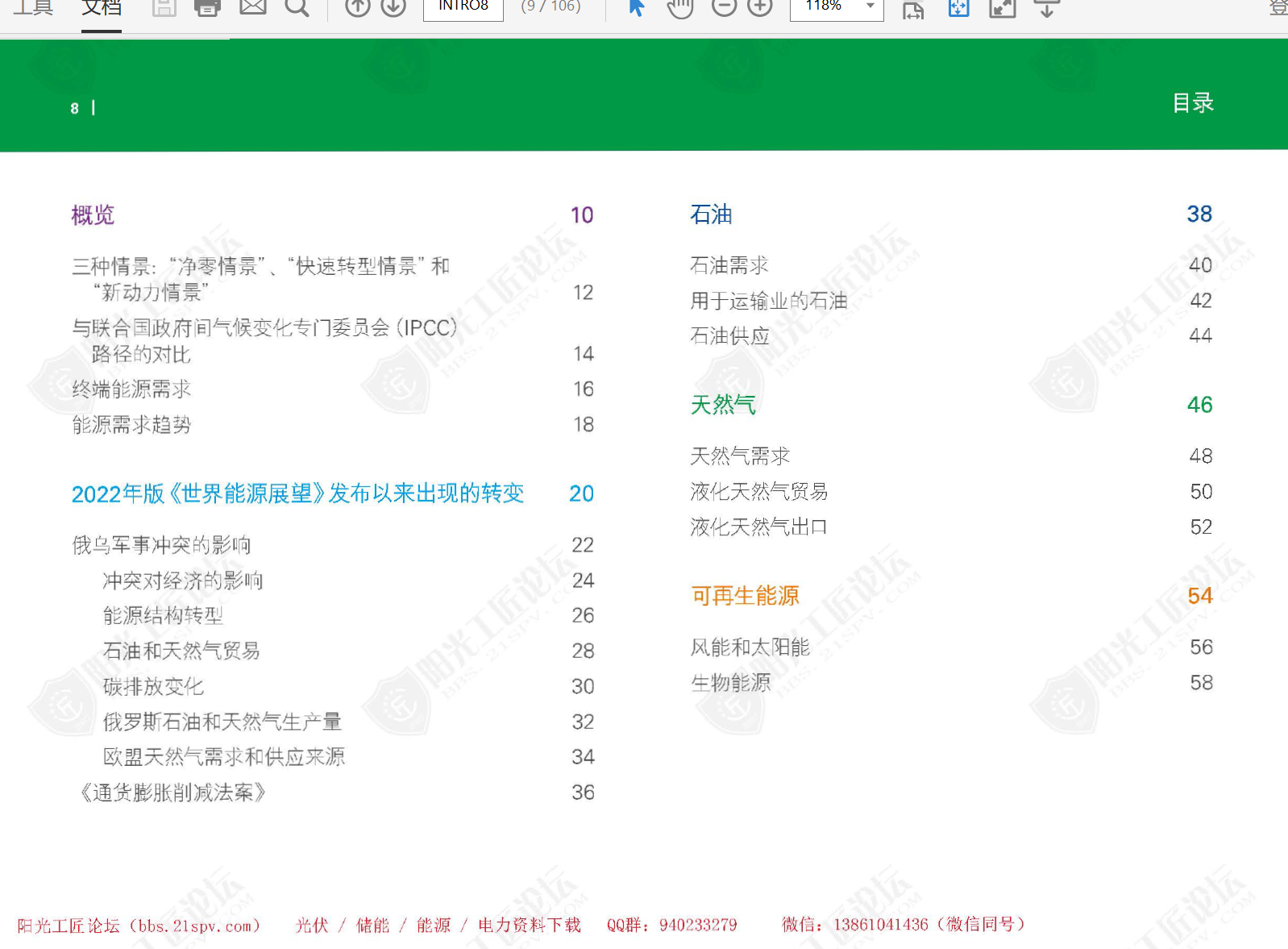Zoom out with minus icon

coord(724,7)
